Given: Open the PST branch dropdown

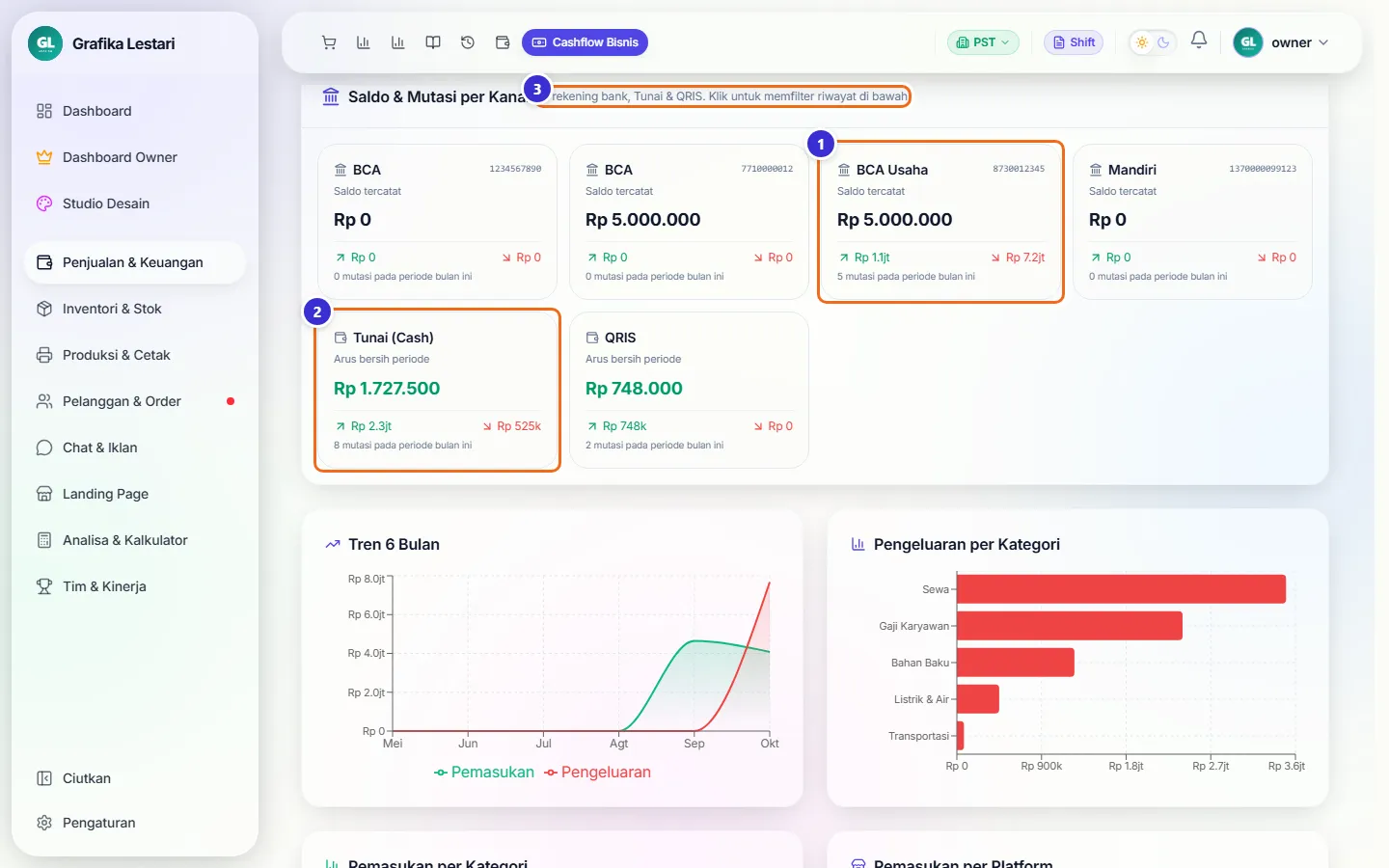Looking at the screenshot, I should click(x=983, y=42).
